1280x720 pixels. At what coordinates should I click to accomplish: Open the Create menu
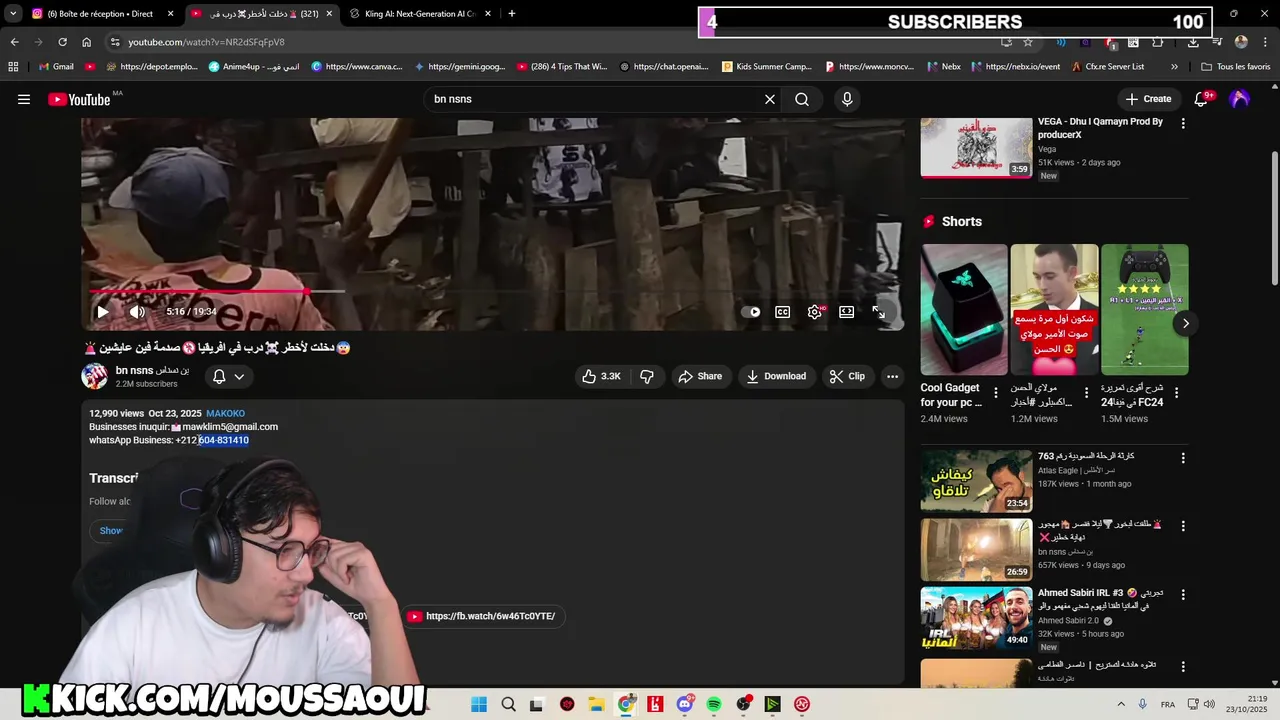[x=1148, y=99]
